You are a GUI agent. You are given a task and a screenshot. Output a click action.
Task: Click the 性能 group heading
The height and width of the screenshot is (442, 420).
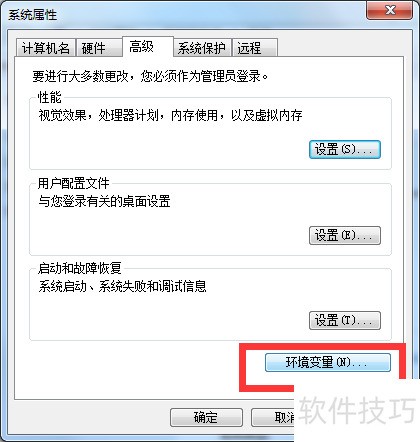(x=49, y=97)
